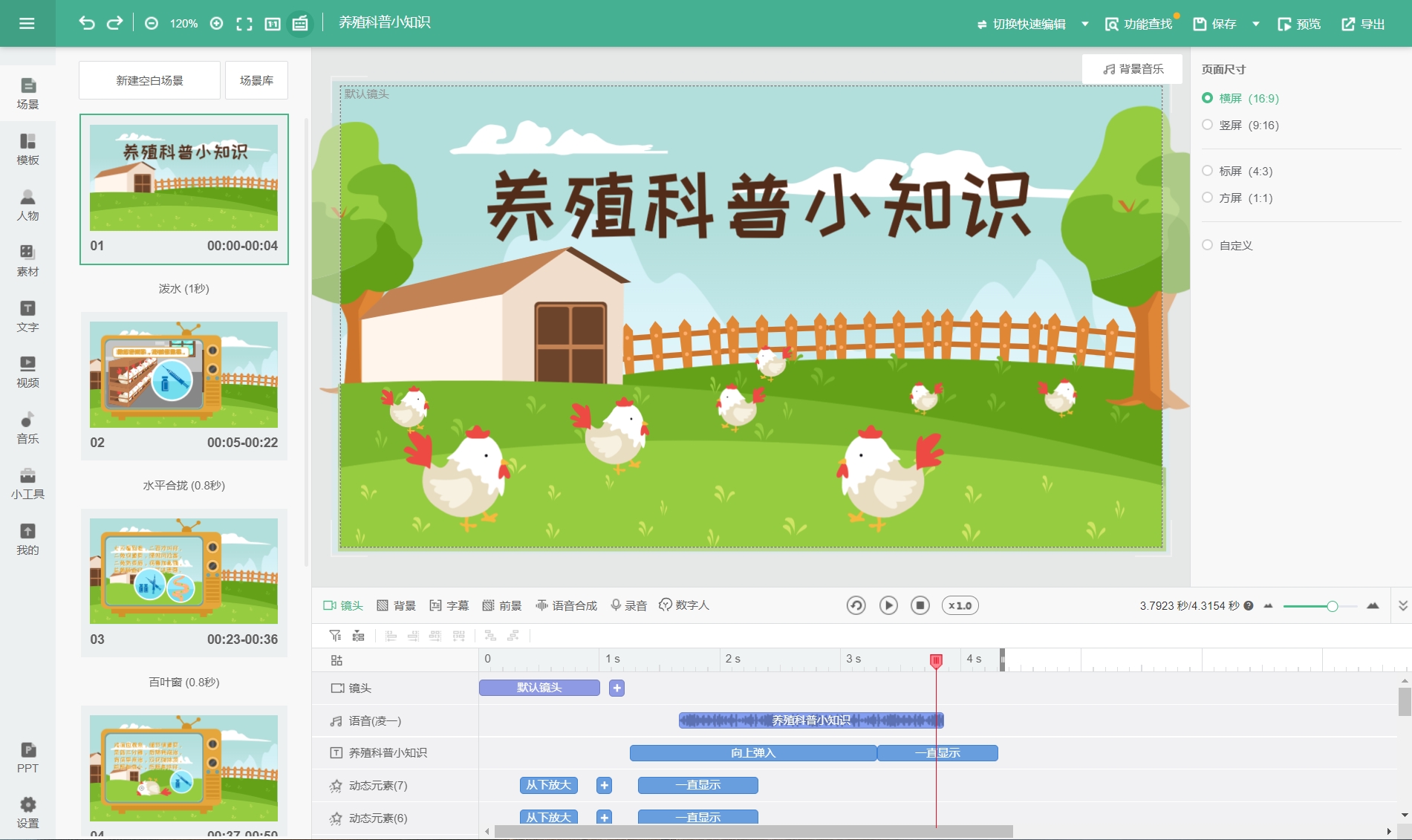
Task: Switch to the 字幕 timeline tab
Action: [x=449, y=605]
